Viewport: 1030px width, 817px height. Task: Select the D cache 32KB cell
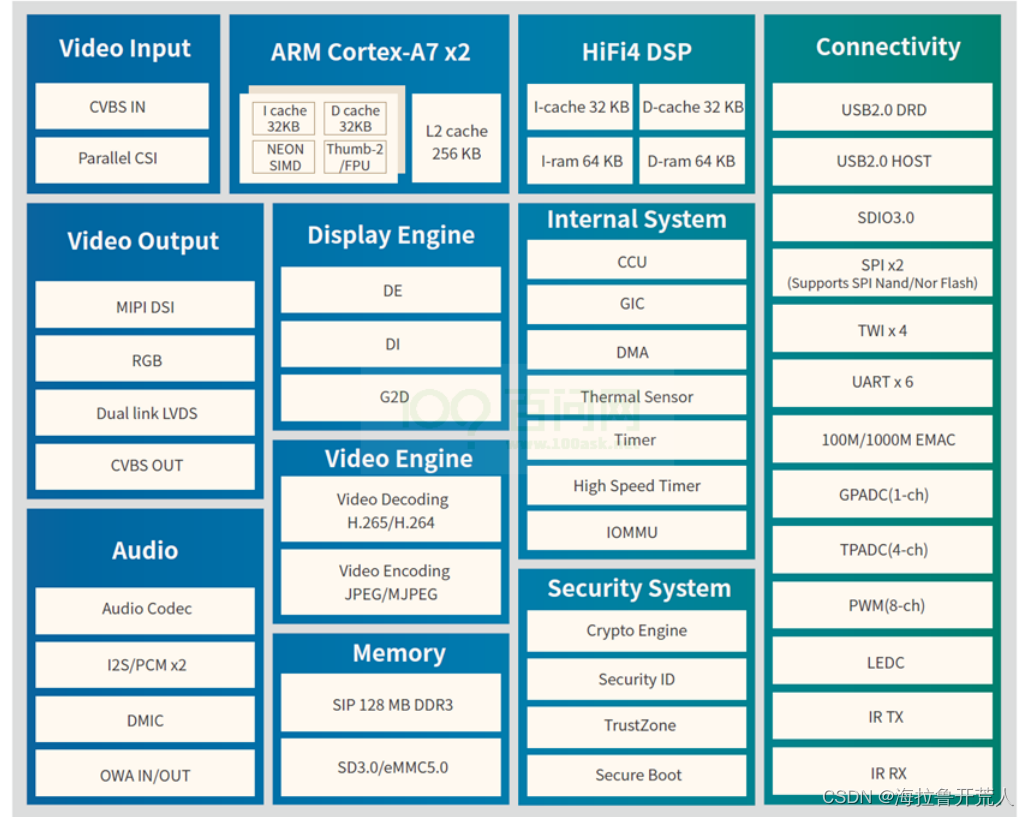[x=355, y=118]
